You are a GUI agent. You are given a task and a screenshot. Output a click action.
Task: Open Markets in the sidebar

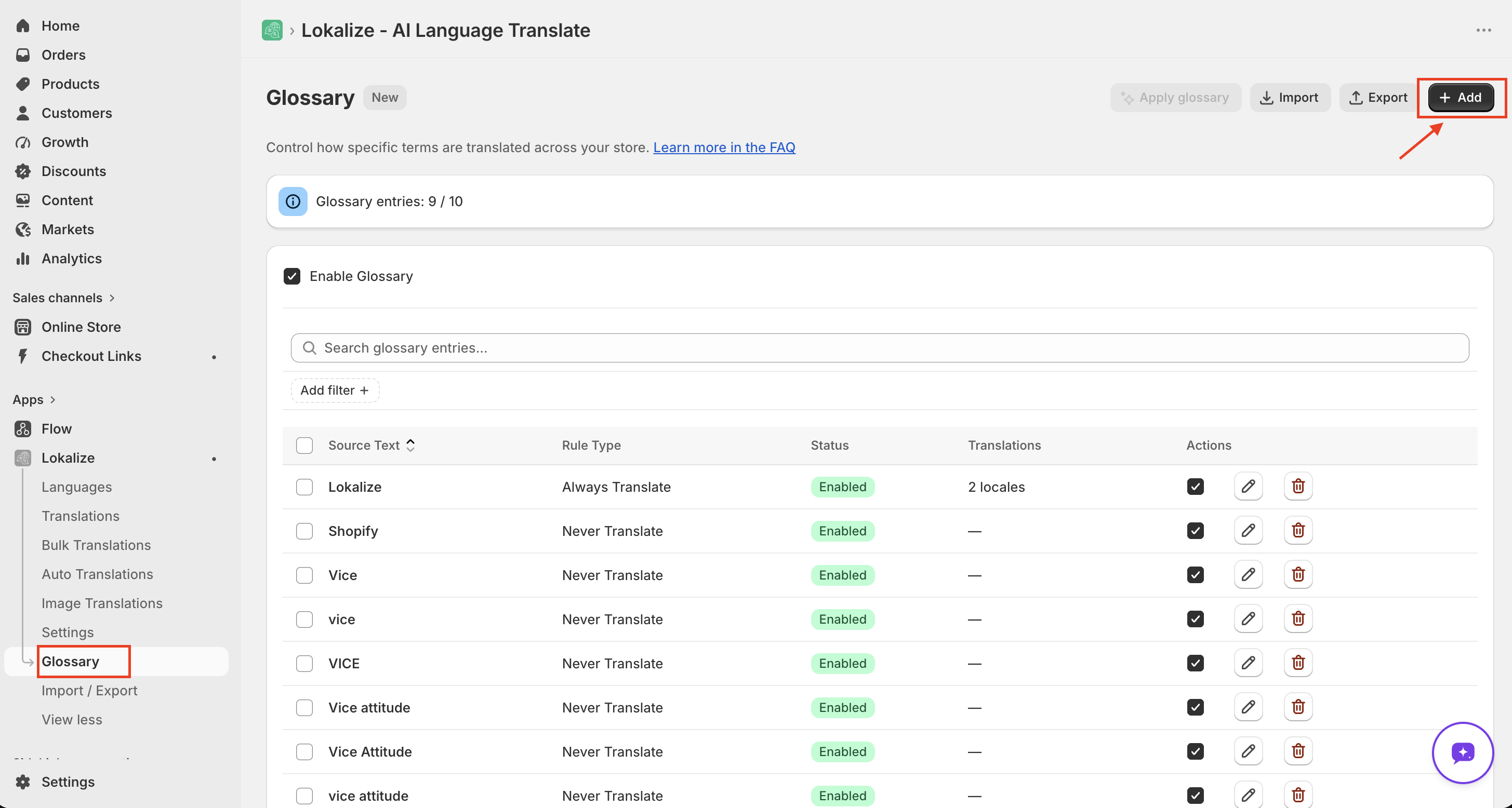point(68,230)
